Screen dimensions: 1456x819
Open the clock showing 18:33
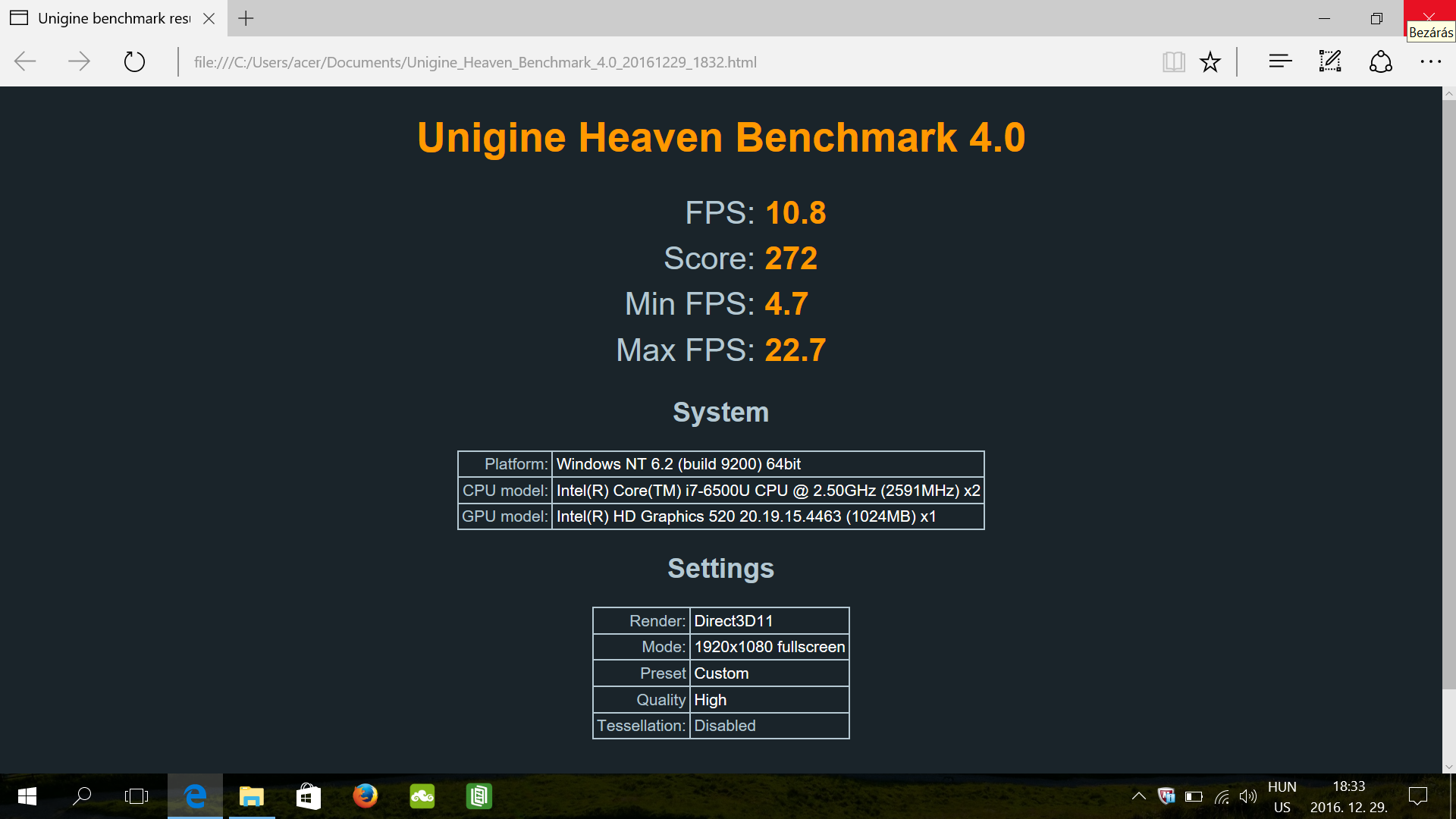1349,797
